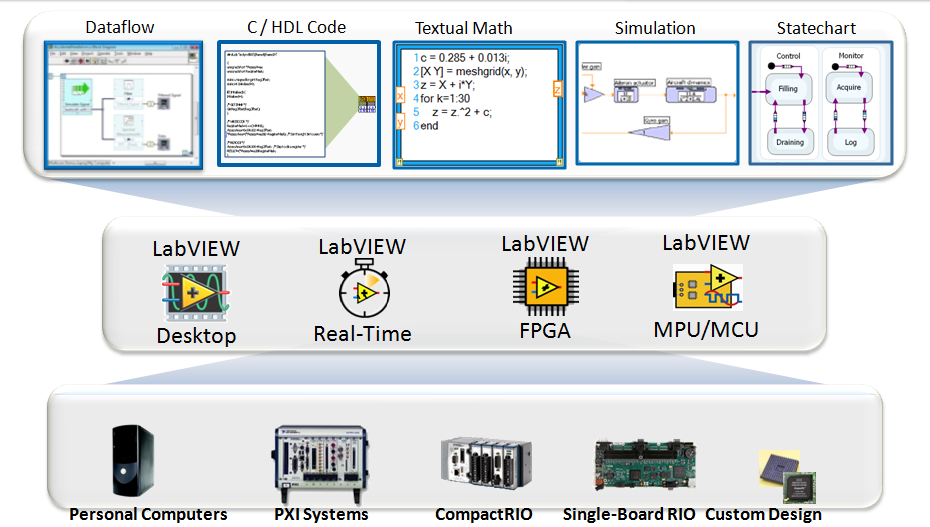Select the Custom Design chip image
The height and width of the screenshot is (527, 930).
pyautogui.click(x=788, y=477)
